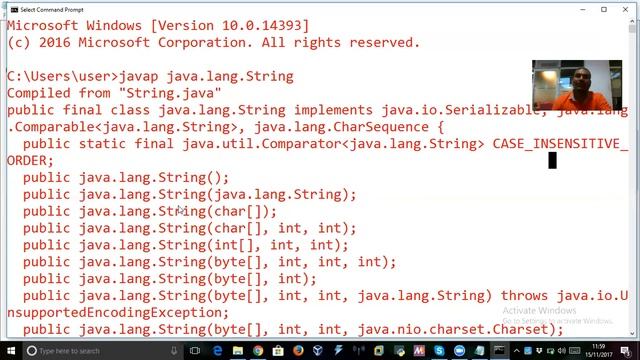Open the yellow-green VMware icon in the taskbar
Screen dimensions: 640x360
click(378, 351)
